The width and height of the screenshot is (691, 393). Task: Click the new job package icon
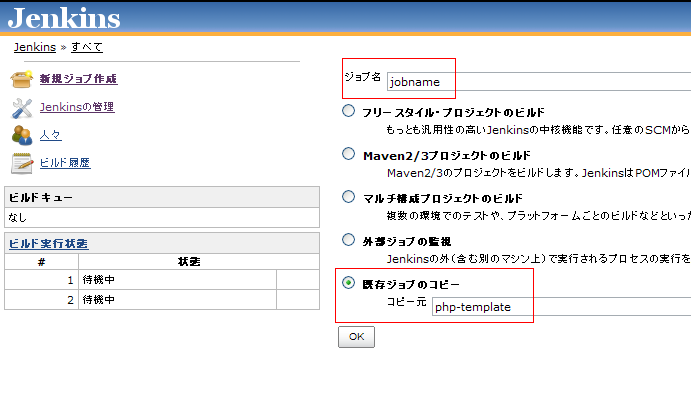pos(22,79)
